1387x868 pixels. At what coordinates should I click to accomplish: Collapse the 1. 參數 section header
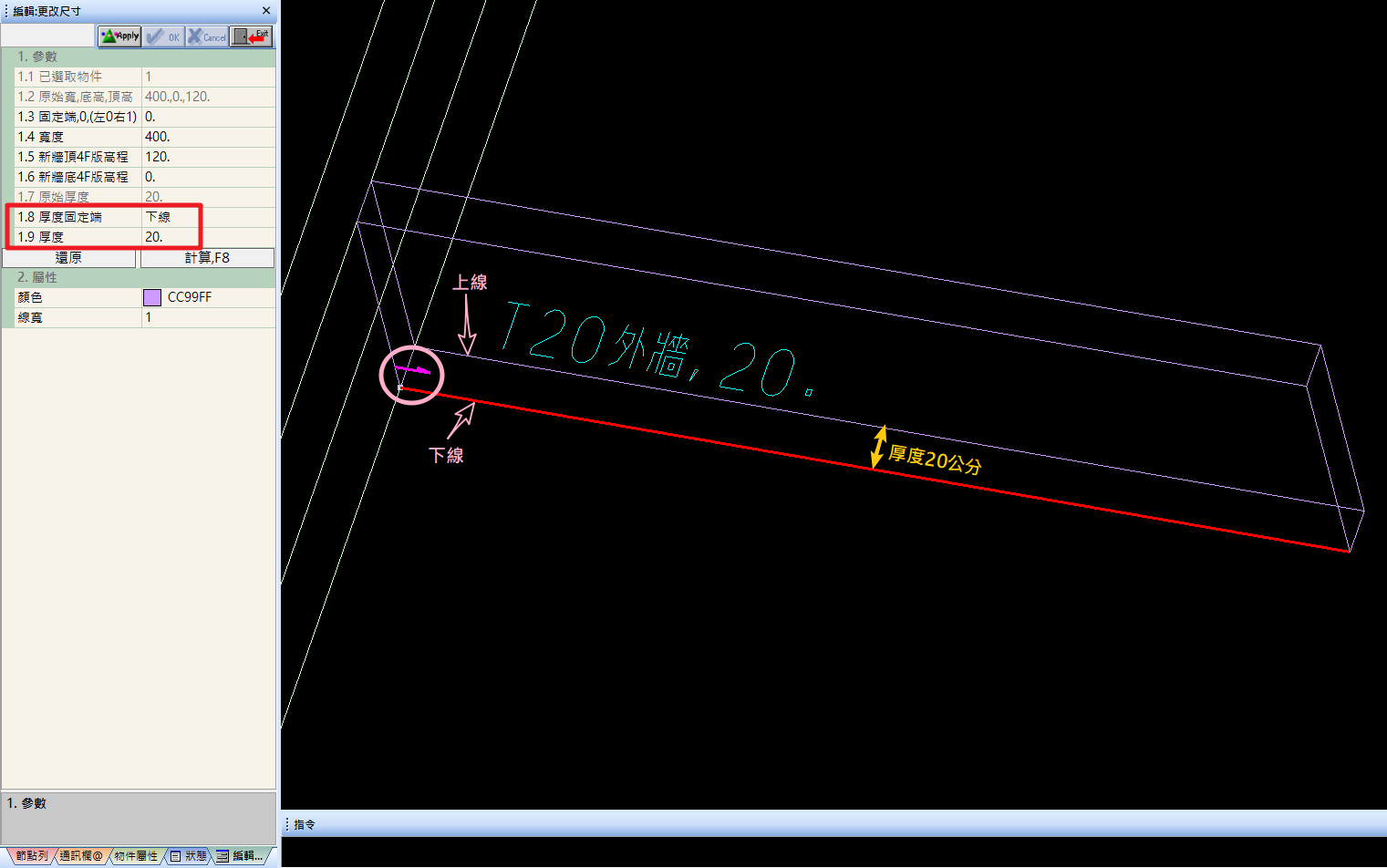(139, 57)
